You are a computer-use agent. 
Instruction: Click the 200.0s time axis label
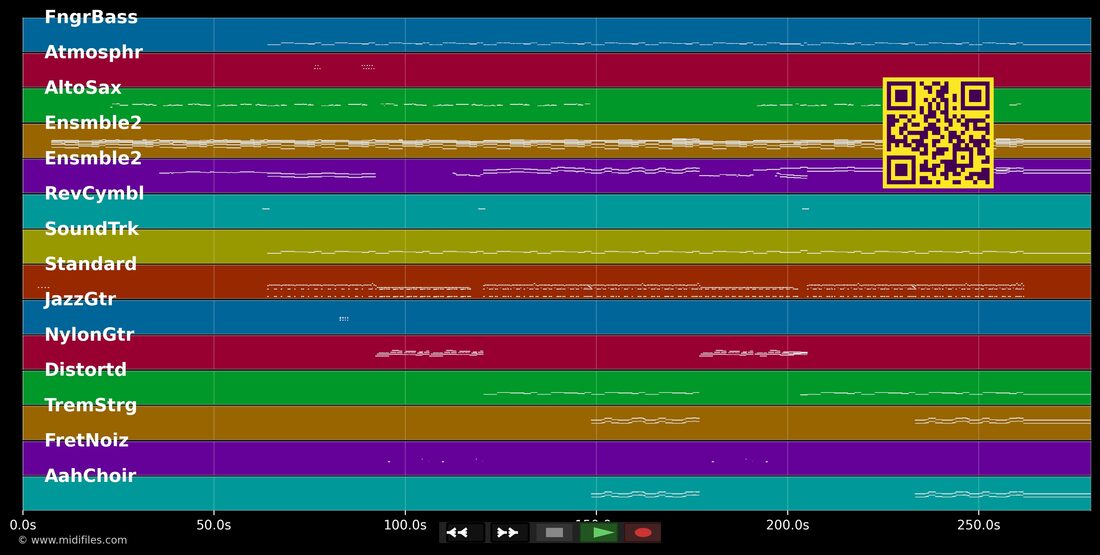[787, 524]
